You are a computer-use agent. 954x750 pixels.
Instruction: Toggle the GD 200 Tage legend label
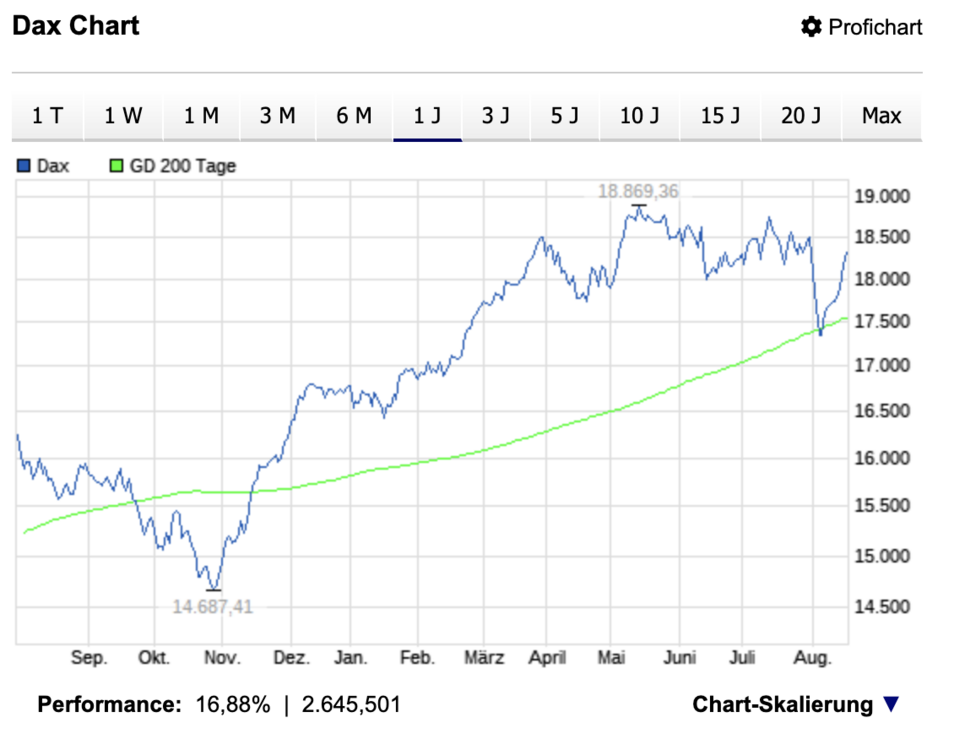pos(183,166)
